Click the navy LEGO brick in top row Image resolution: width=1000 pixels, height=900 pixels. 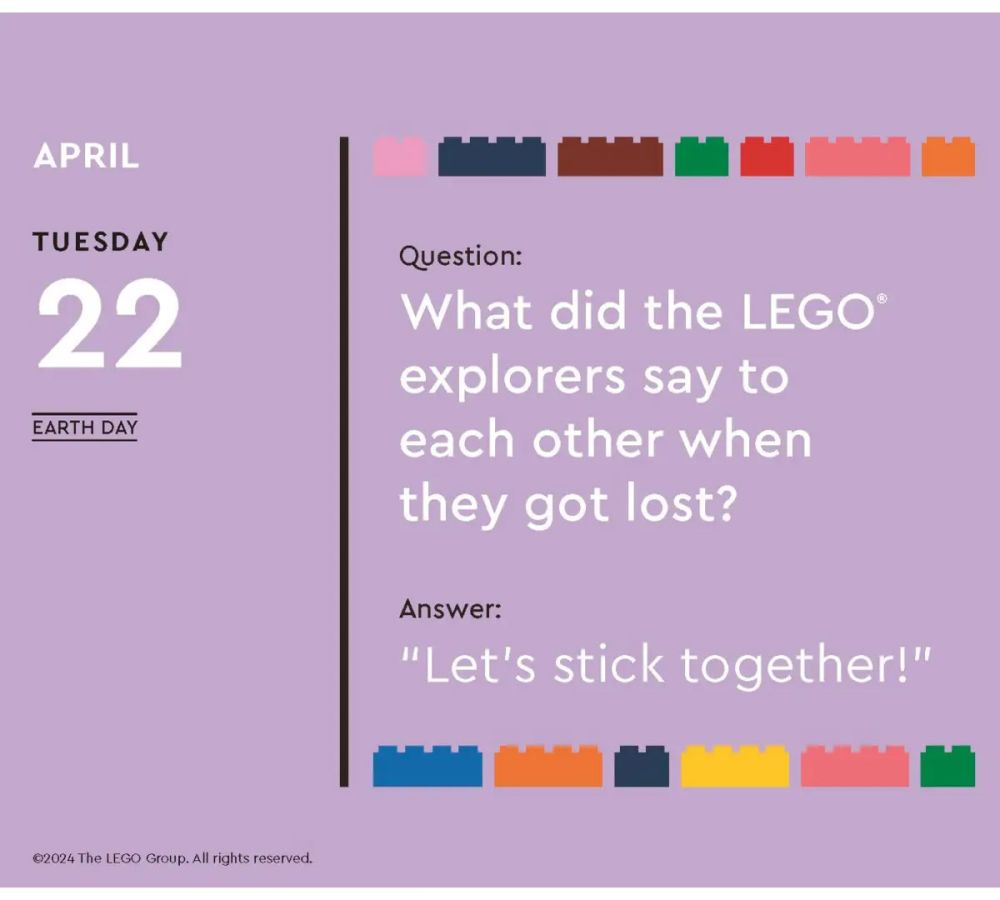[x=492, y=156]
